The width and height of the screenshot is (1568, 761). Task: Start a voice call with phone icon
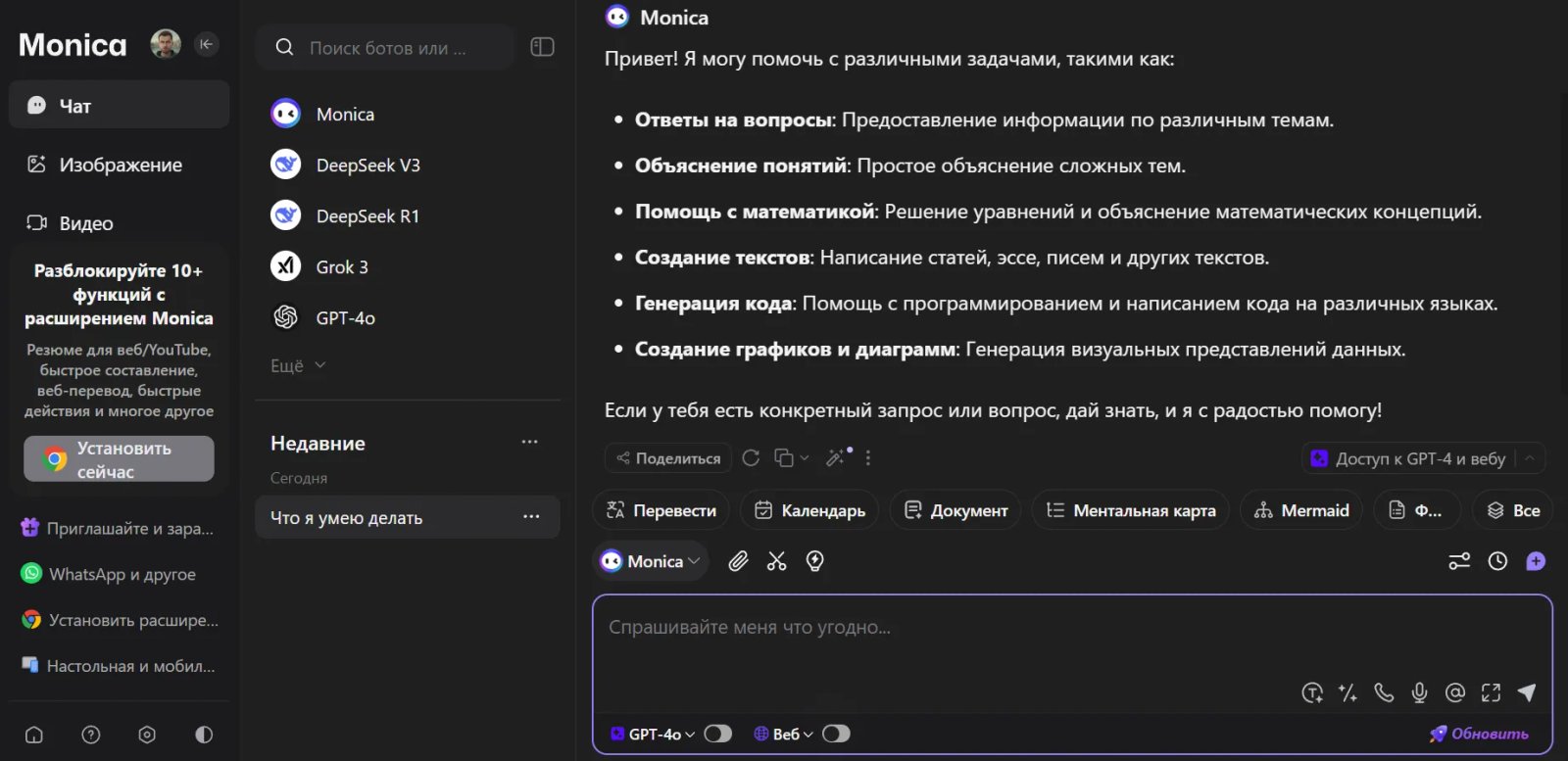(x=1384, y=692)
